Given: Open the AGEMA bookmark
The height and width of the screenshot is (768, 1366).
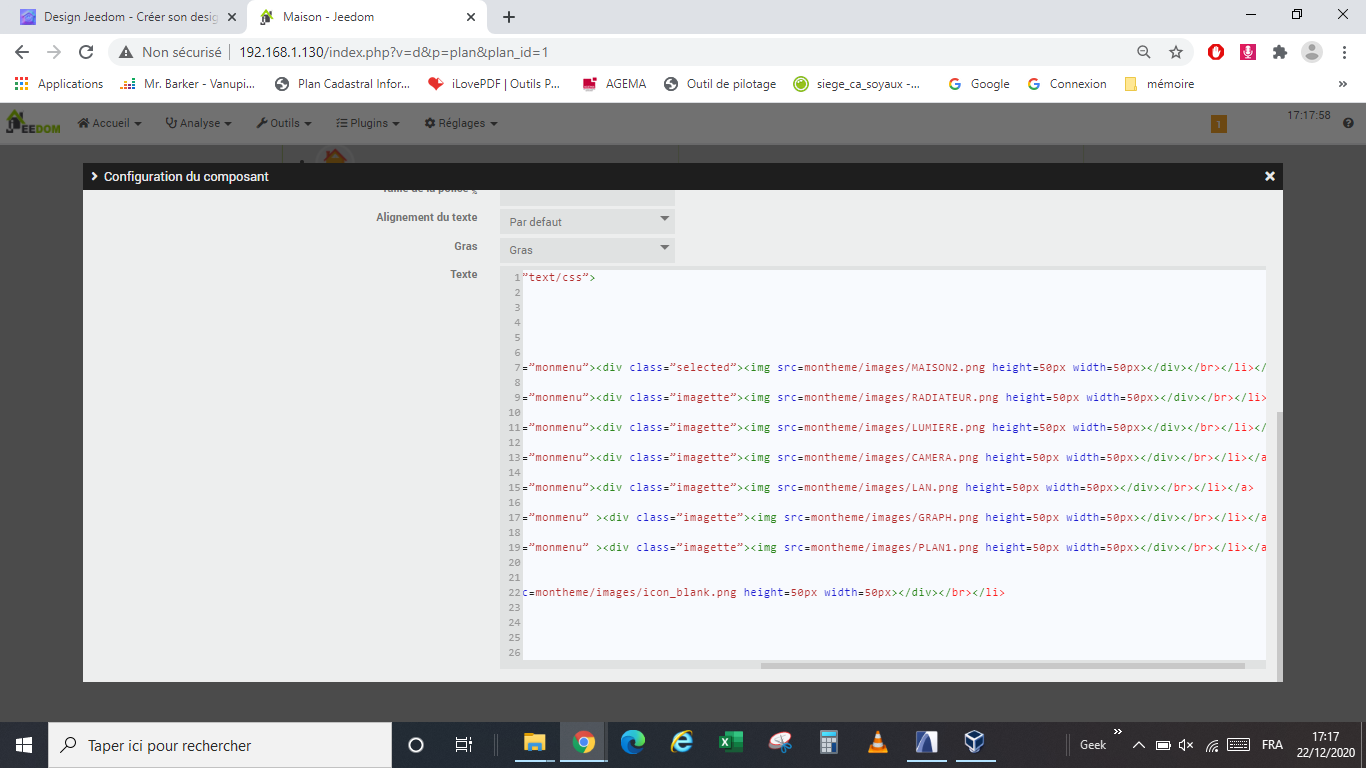Looking at the screenshot, I should [614, 84].
